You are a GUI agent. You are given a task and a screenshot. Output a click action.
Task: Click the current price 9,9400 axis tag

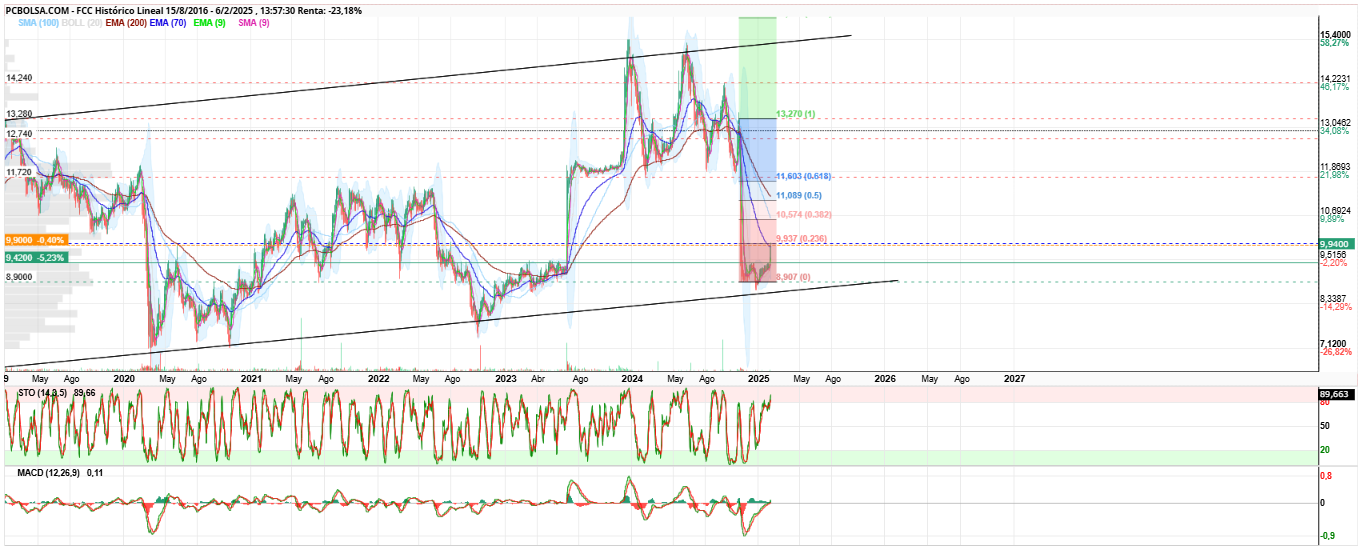click(1336, 243)
